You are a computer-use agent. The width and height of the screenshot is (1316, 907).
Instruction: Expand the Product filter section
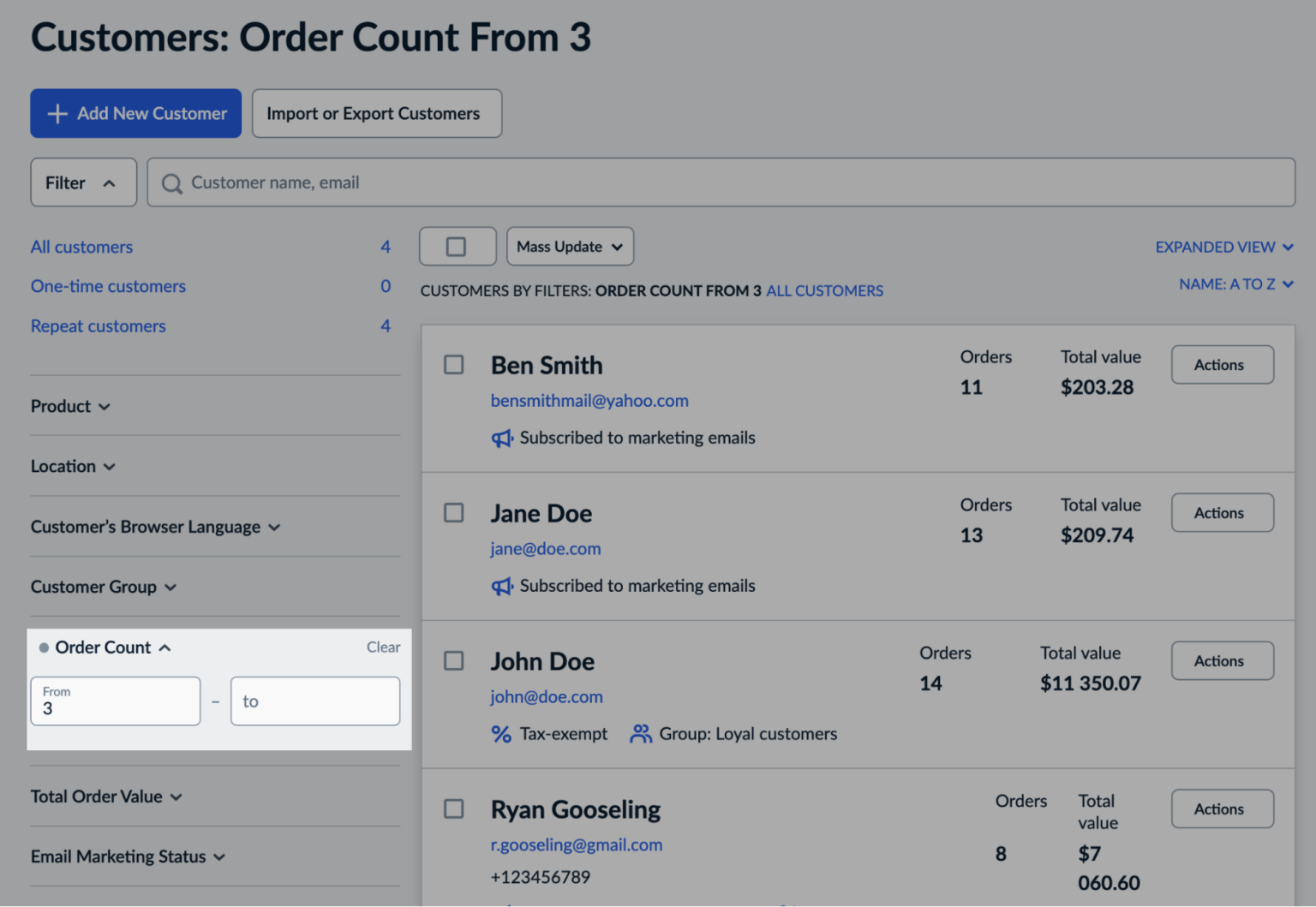(x=70, y=406)
